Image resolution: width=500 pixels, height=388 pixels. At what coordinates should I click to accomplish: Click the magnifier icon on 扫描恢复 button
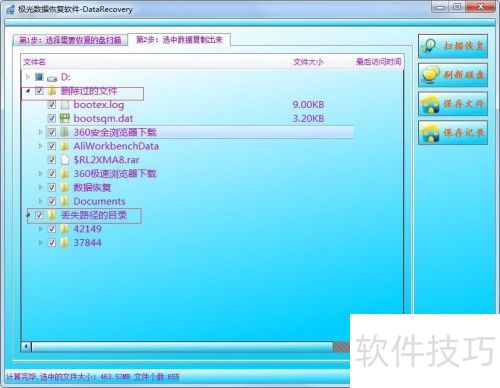[429, 46]
